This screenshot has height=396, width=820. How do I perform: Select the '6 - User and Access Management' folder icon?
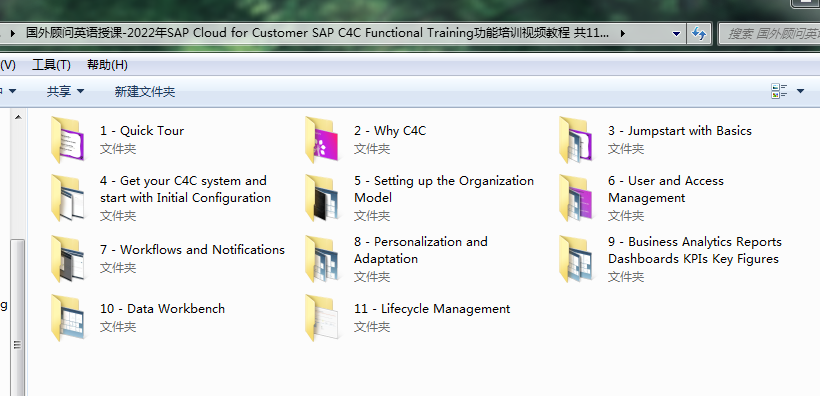coord(575,198)
